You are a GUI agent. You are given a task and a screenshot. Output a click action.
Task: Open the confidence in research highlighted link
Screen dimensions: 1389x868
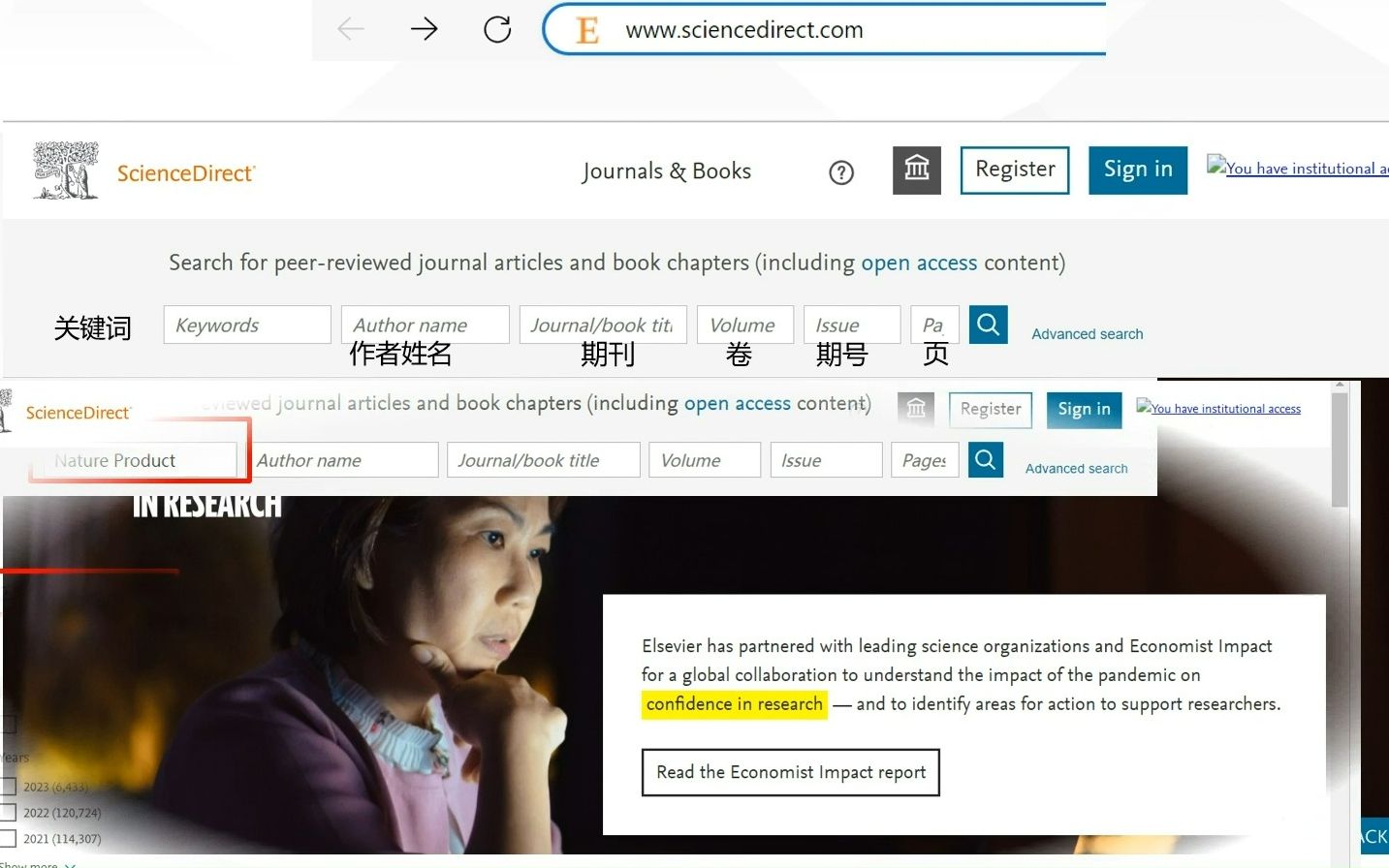click(735, 704)
